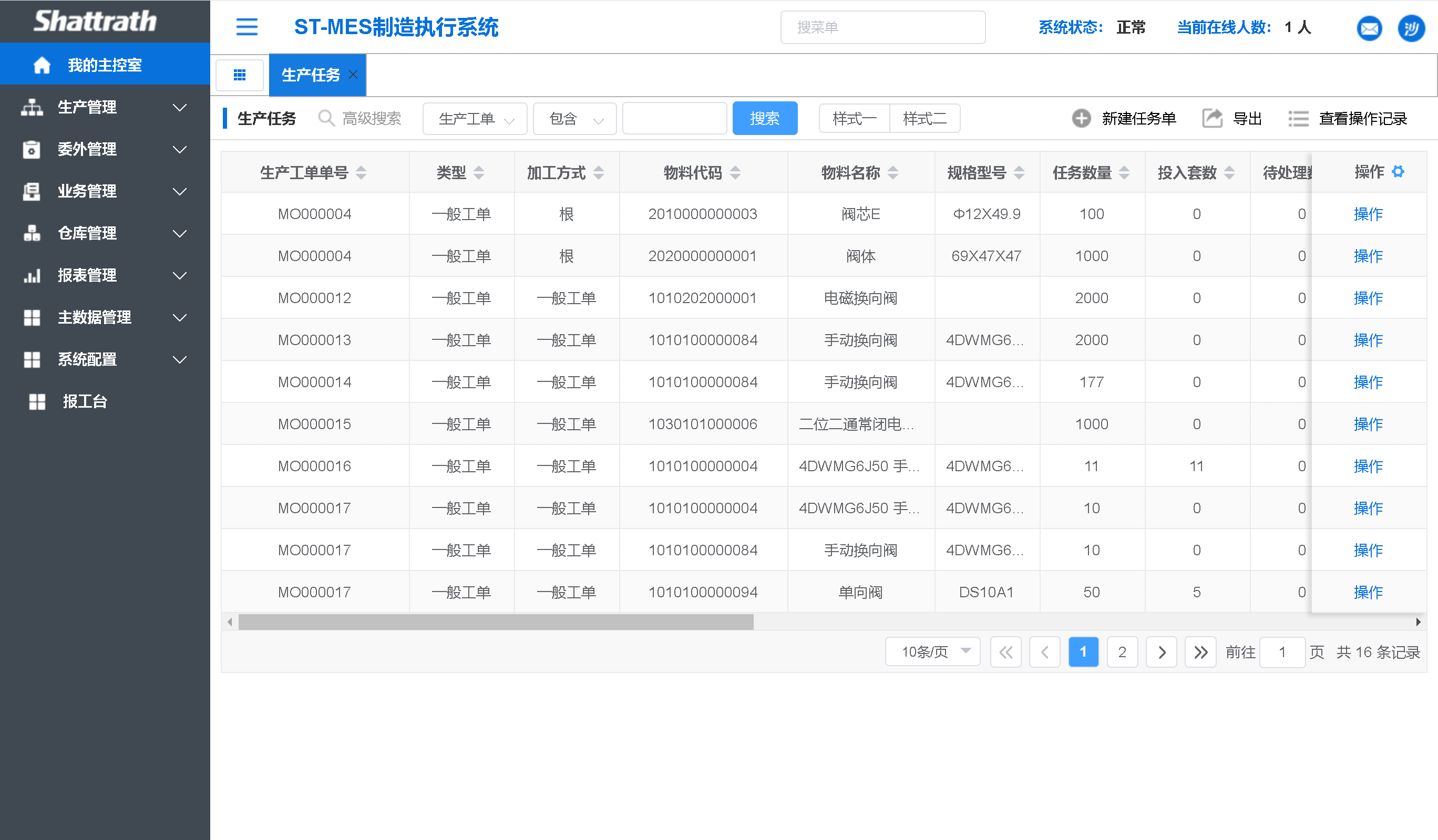Click the 系统配置 grid icon
Screen dimensions: 1438x840
pos(32,359)
